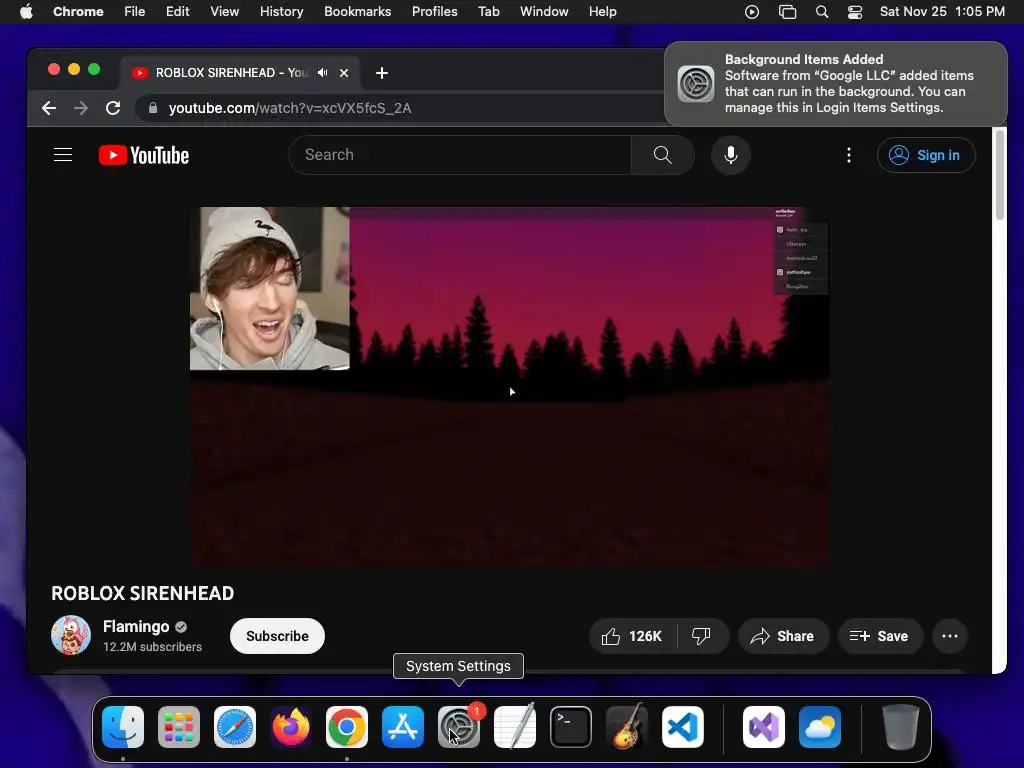Open Finder from the Dock
Screen dimensions: 1024x768
click(123, 727)
